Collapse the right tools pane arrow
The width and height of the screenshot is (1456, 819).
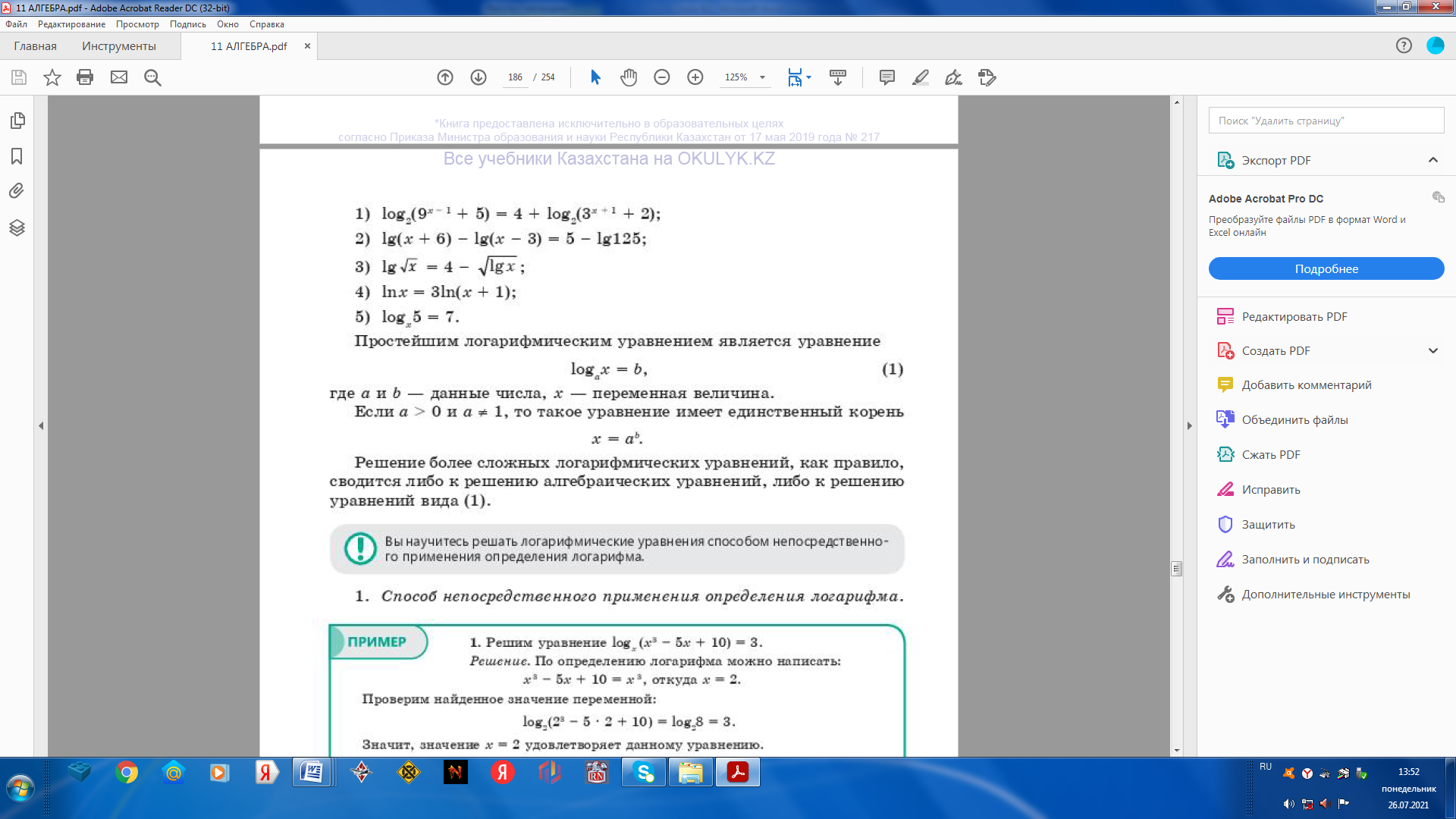tap(1189, 426)
